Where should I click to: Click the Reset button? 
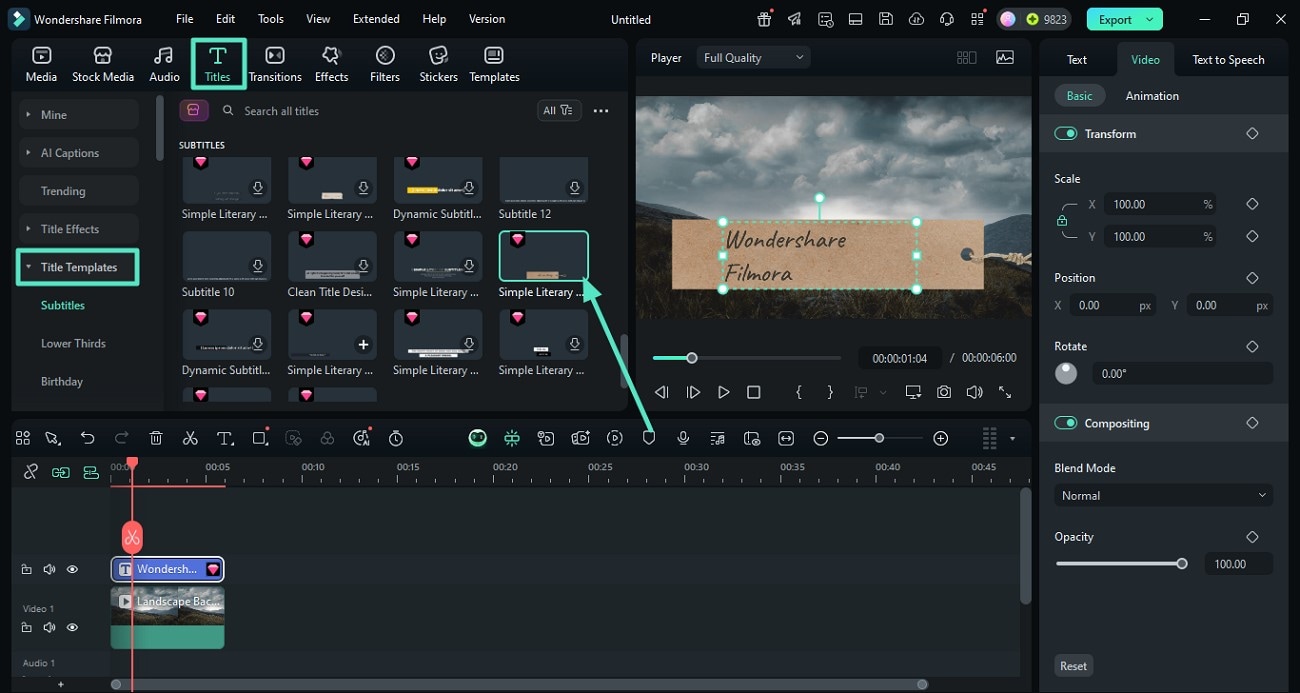click(1073, 666)
